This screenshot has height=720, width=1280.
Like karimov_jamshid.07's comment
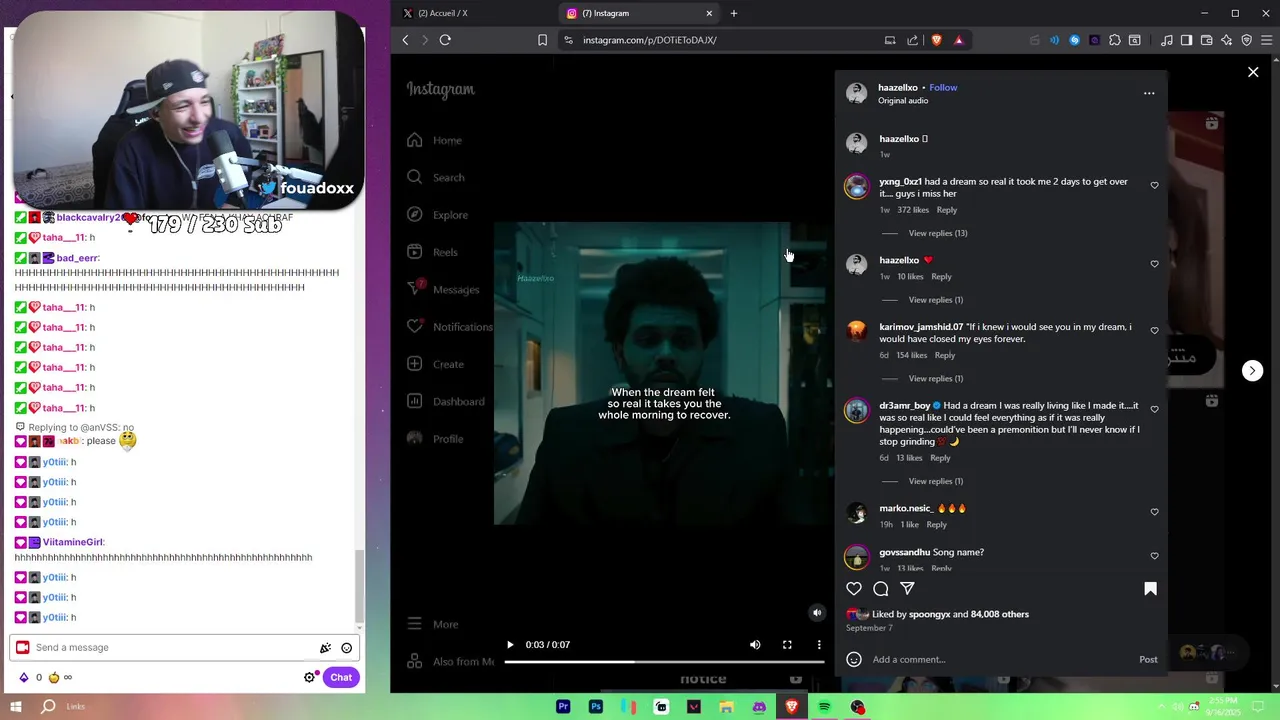click(1154, 331)
